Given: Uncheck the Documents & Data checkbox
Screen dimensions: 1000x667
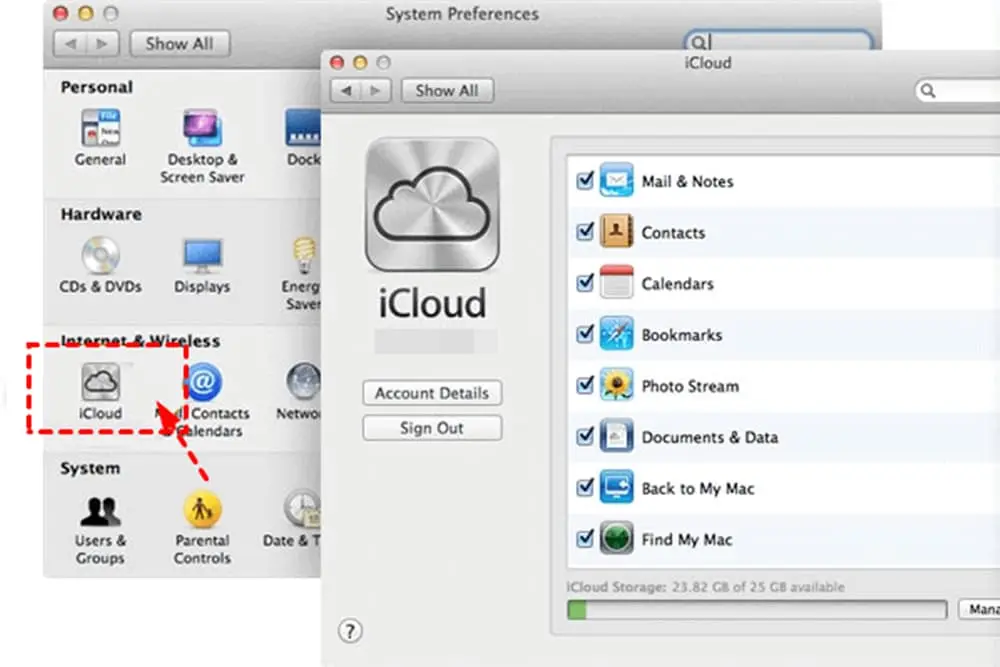Looking at the screenshot, I should tap(586, 437).
